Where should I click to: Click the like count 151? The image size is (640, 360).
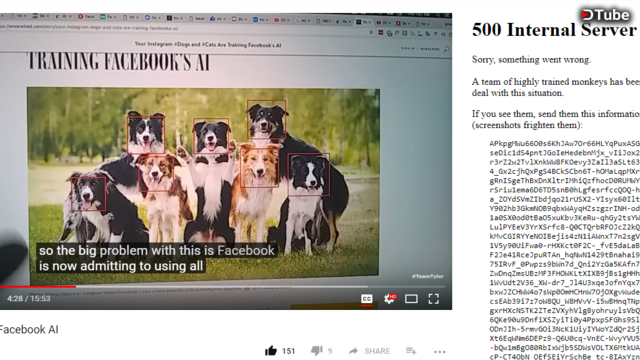pyautogui.click(x=288, y=351)
